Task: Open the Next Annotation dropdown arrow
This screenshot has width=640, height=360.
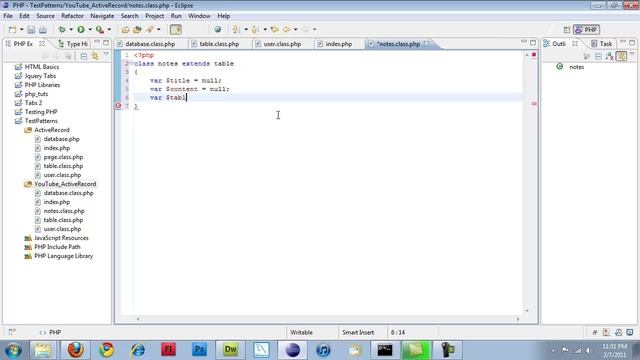Action: click(246, 29)
